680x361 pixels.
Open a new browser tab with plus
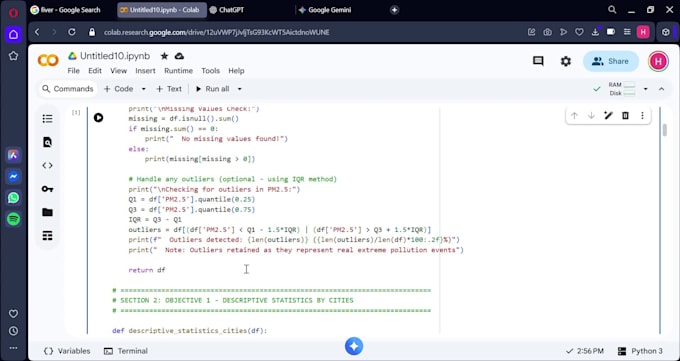(x=394, y=10)
